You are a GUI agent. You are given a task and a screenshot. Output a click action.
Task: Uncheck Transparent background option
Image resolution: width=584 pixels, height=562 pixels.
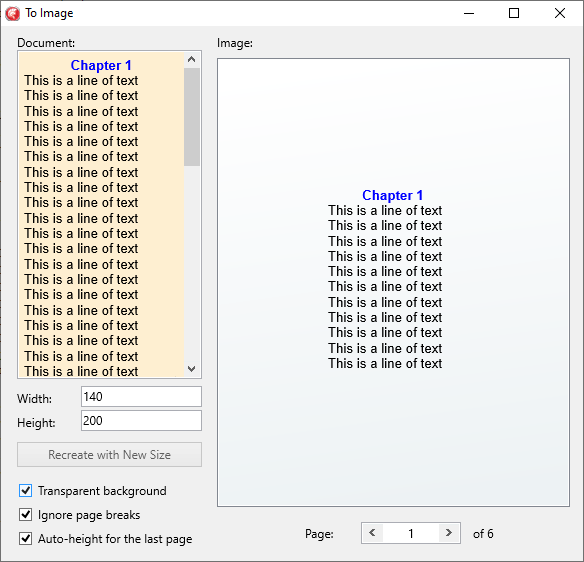pyautogui.click(x=25, y=491)
